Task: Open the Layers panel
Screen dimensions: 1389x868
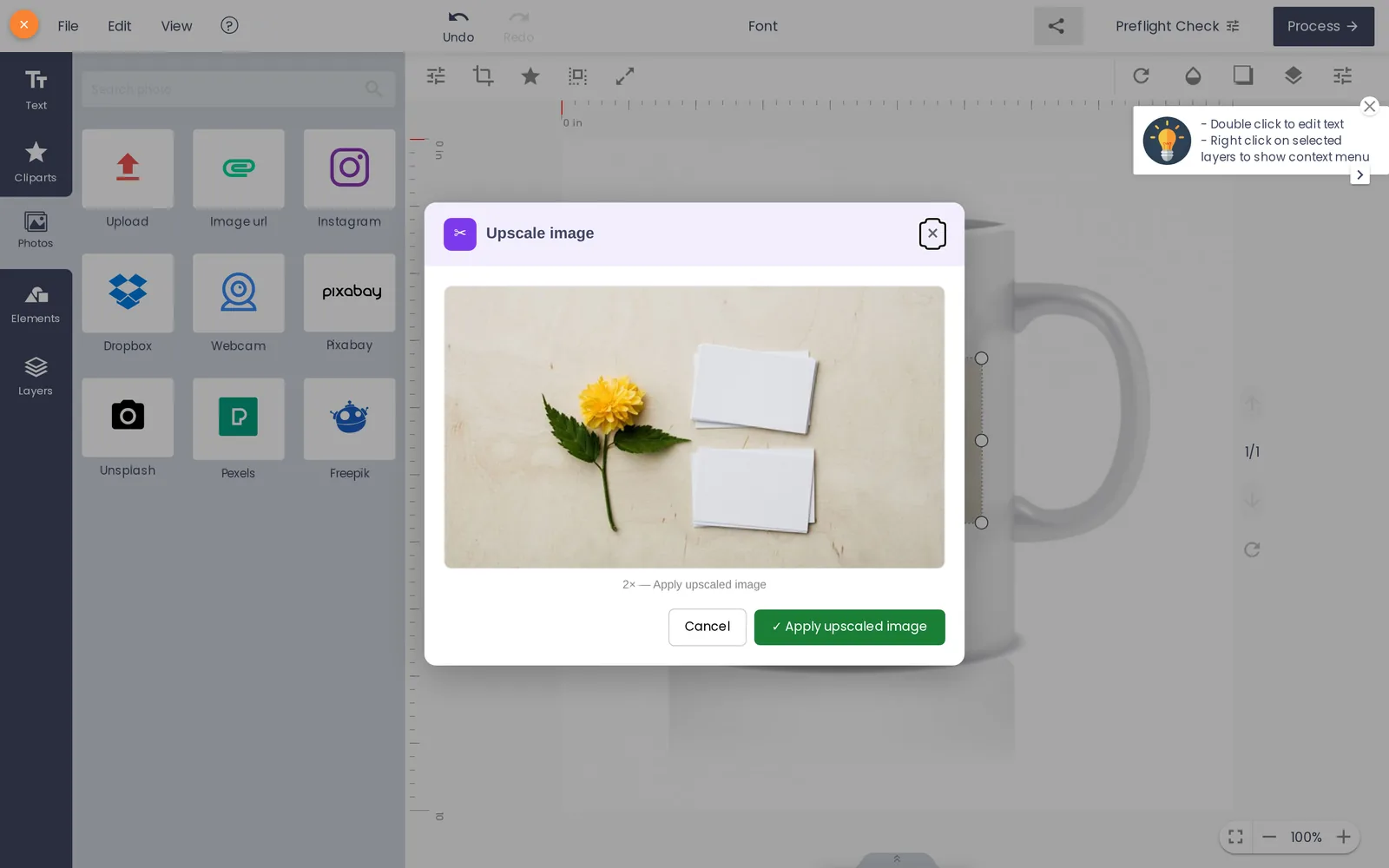Action: (x=36, y=377)
